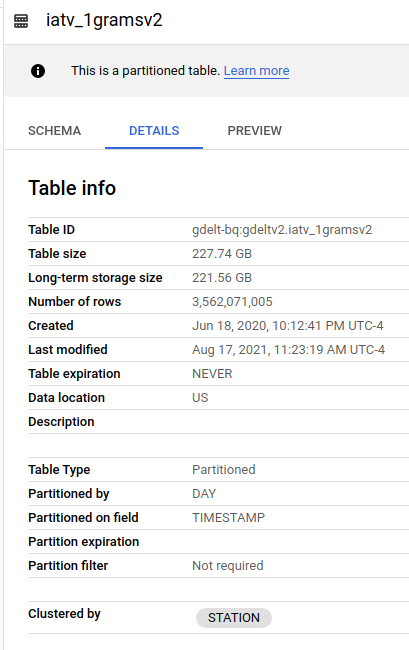Click the NEVER table expiration value

click(212, 374)
